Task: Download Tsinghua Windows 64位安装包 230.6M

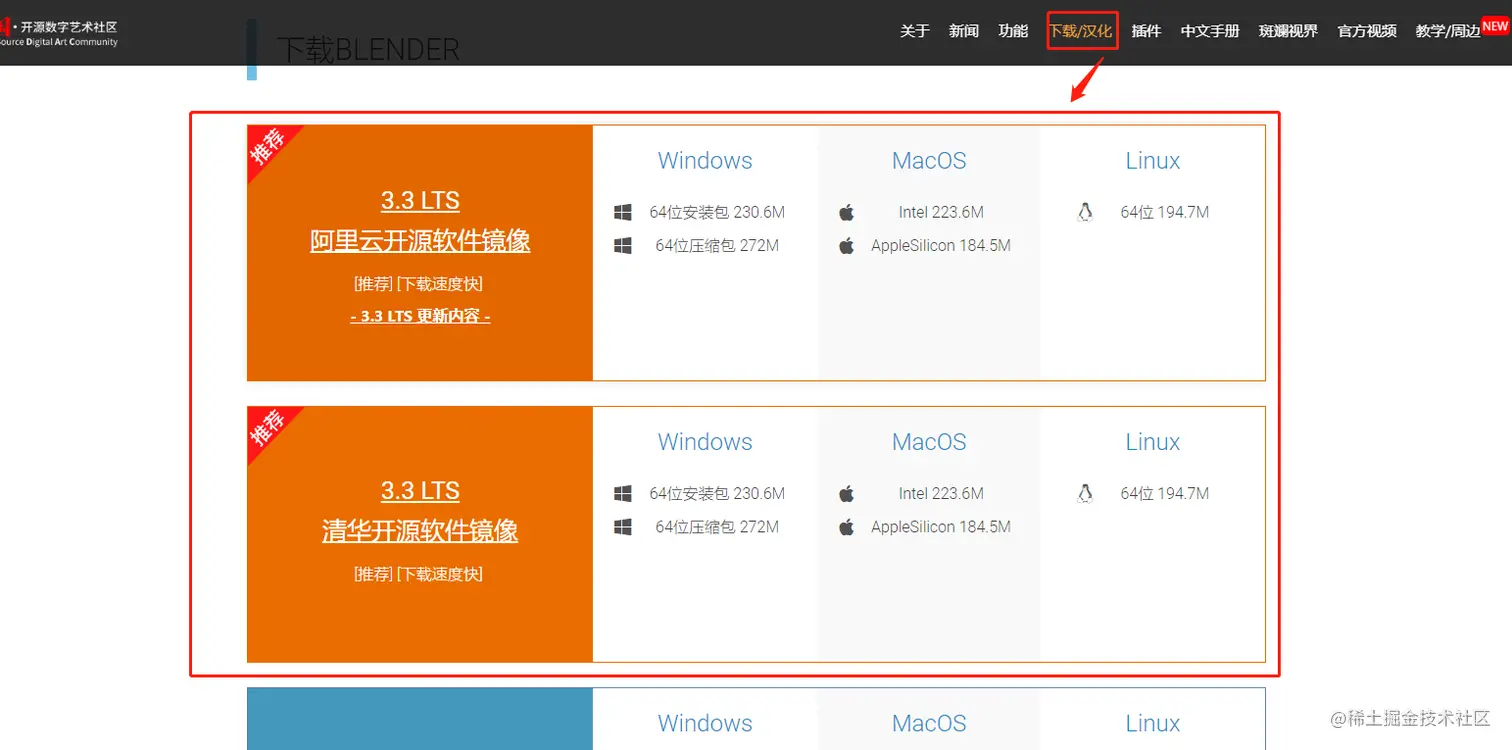Action: pyautogui.click(x=717, y=493)
